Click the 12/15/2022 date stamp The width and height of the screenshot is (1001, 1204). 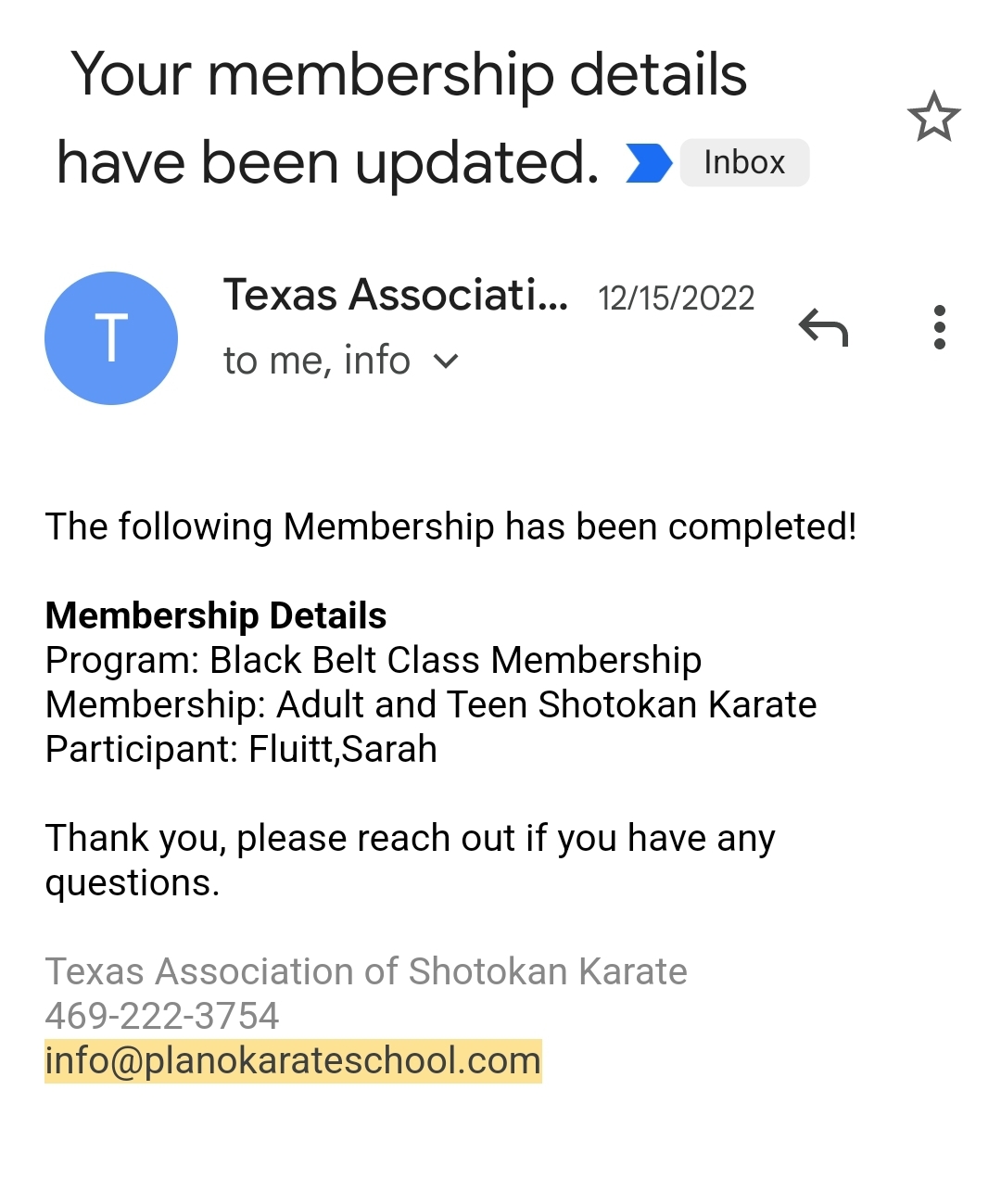[676, 298]
